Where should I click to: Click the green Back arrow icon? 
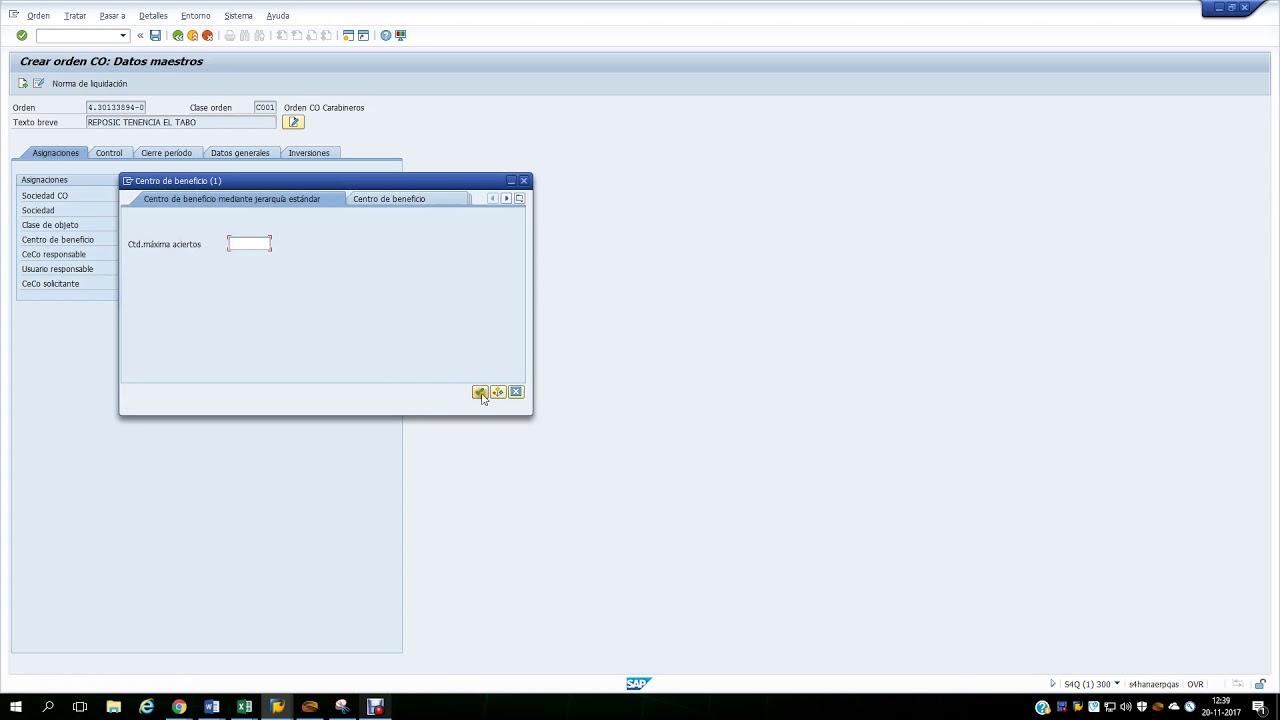pos(178,36)
